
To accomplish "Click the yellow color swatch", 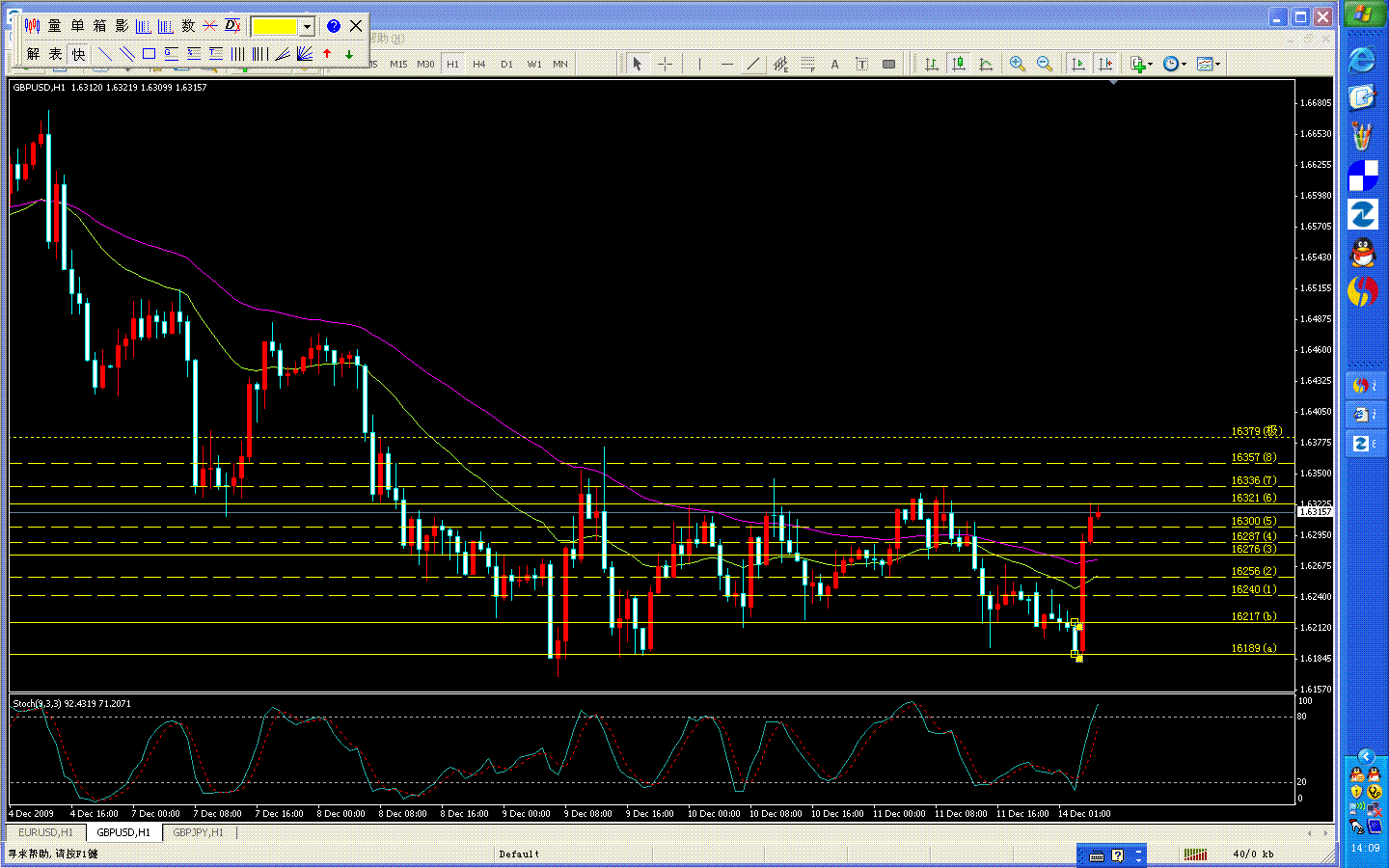I will pos(275,26).
